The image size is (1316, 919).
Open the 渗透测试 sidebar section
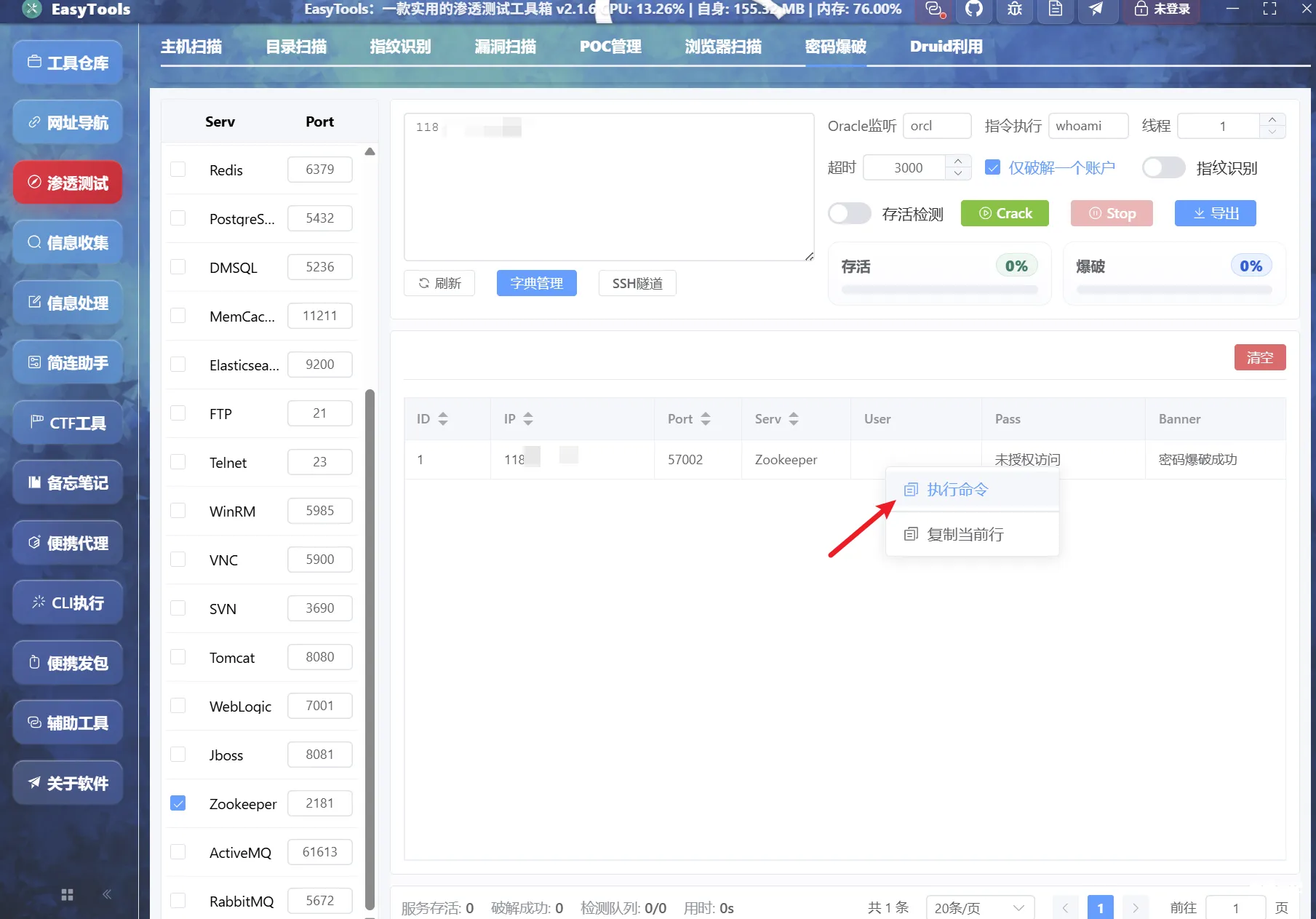pos(67,182)
